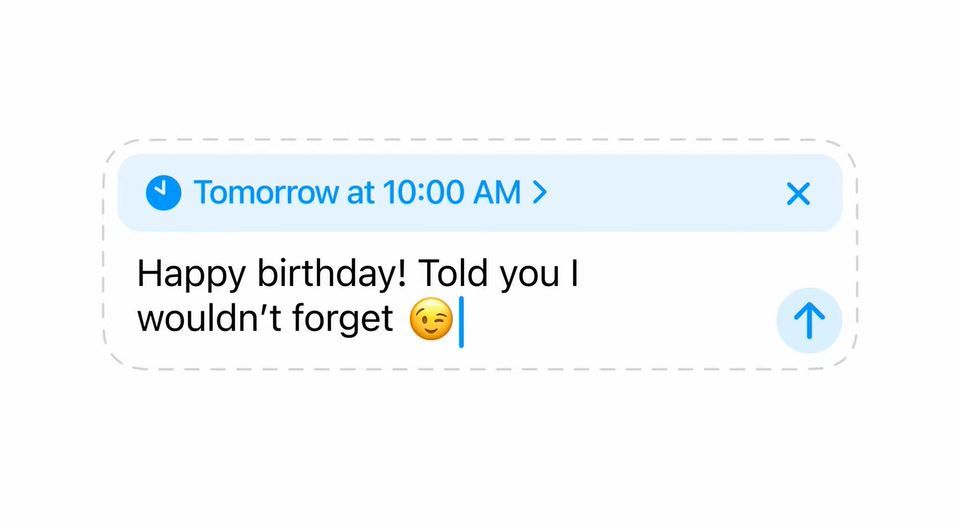Click blank area between the emoji and send button
The height and width of the screenshot is (528, 959).
pos(620,321)
